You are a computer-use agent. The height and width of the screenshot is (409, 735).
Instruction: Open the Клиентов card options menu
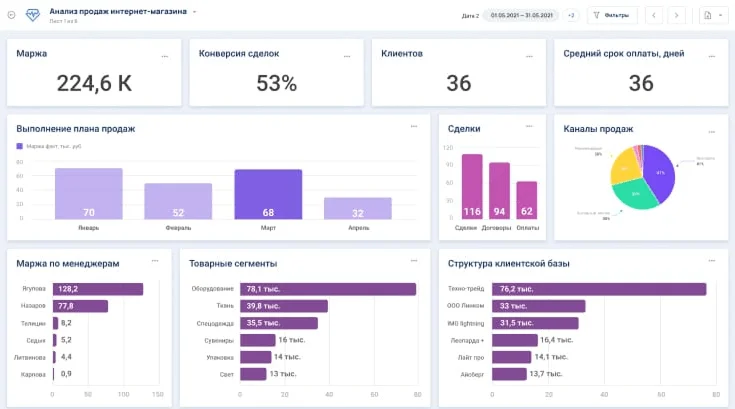(529, 56)
